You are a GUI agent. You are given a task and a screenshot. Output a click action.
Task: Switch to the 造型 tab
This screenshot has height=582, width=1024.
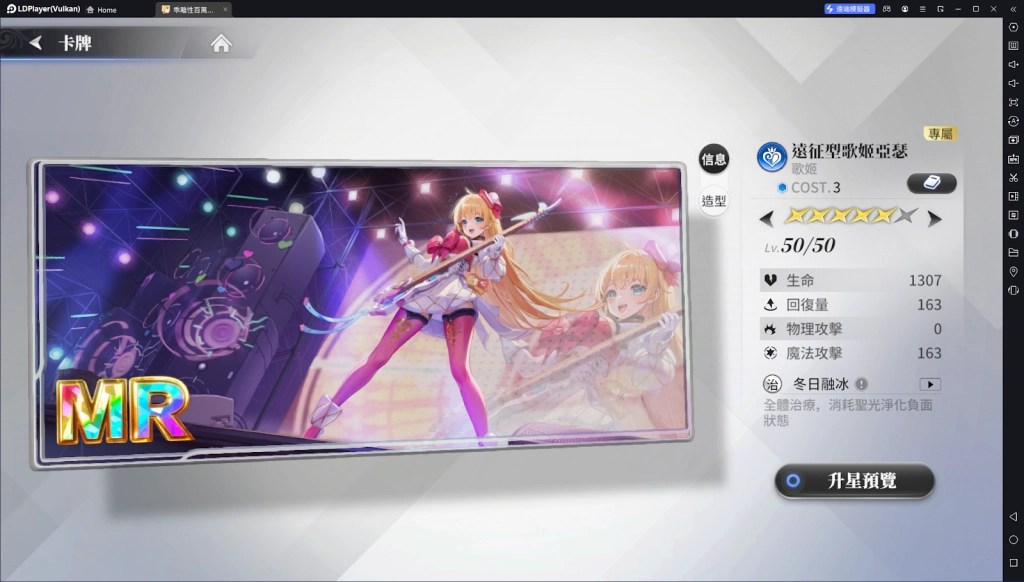[714, 200]
